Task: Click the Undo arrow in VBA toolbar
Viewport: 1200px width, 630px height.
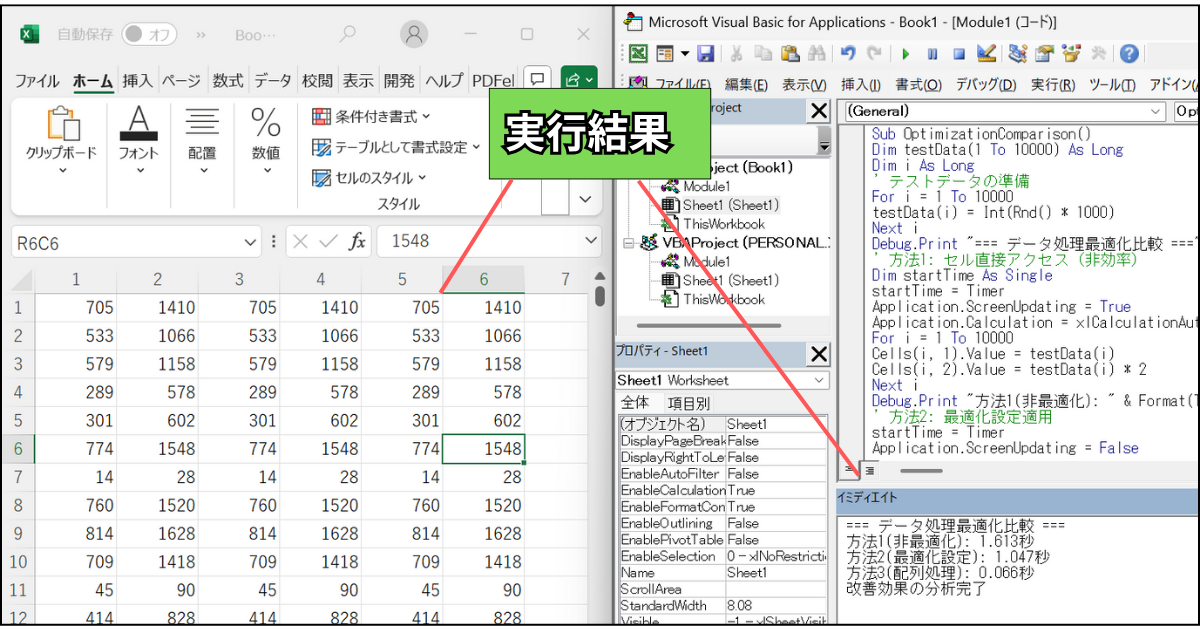Action: pos(848,54)
